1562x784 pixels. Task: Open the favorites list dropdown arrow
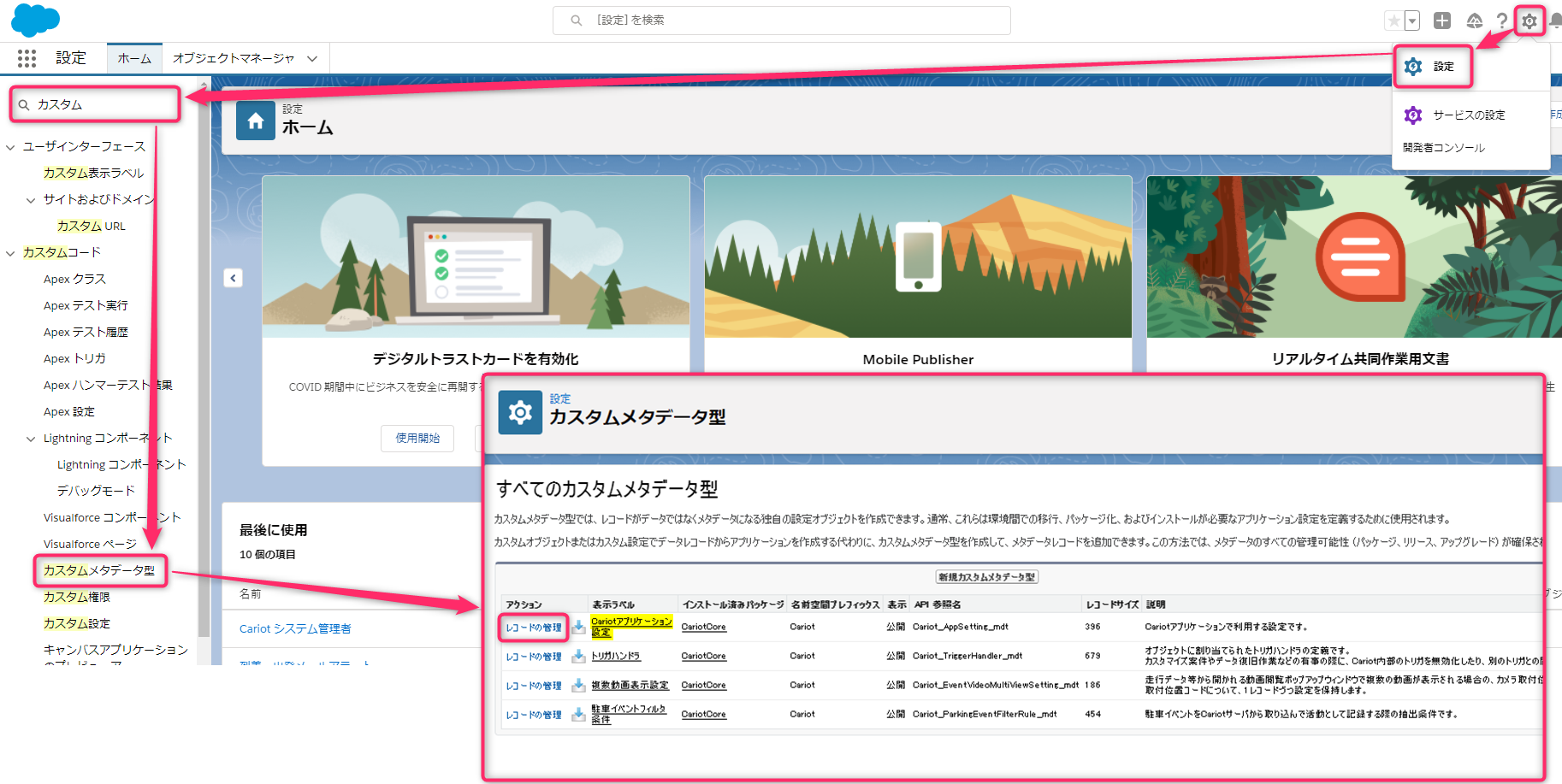point(1412,21)
